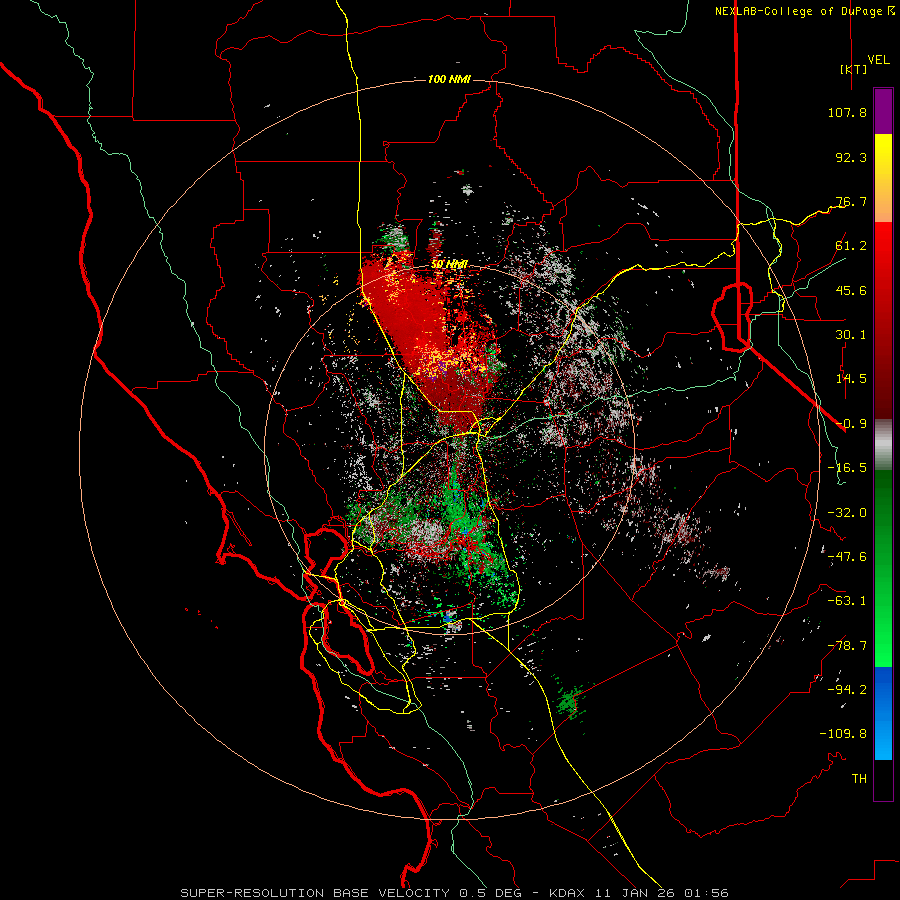Click the 11 JAN 26 date in caption

point(635,893)
